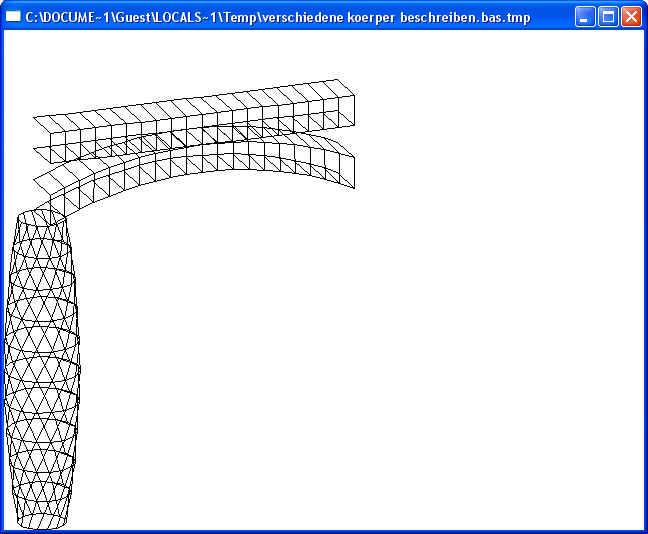This screenshot has height=534, width=648.
Task: Minimize the verschiedene koerper window
Action: pos(584,17)
